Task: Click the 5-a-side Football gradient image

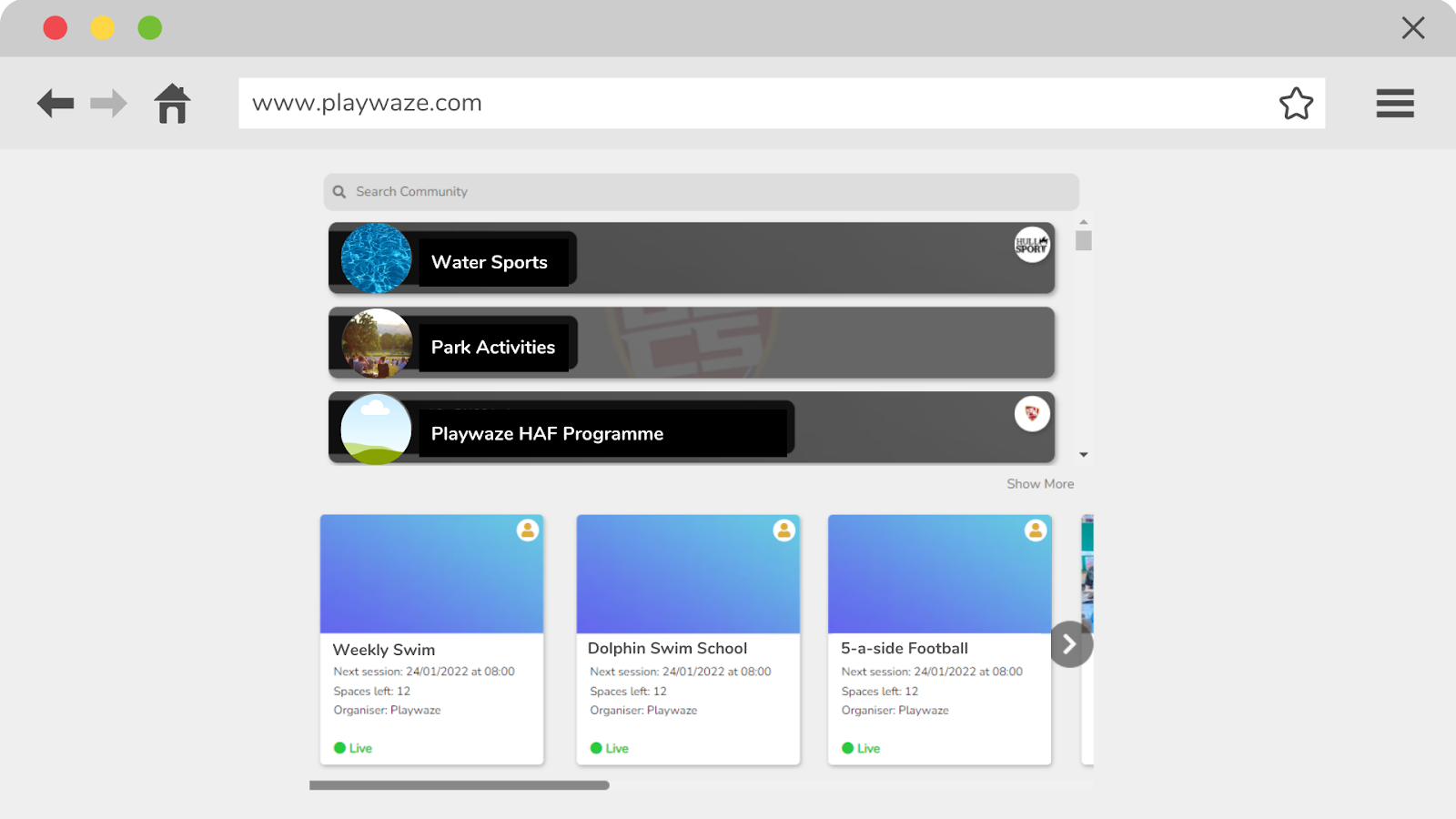Action: tap(940, 574)
